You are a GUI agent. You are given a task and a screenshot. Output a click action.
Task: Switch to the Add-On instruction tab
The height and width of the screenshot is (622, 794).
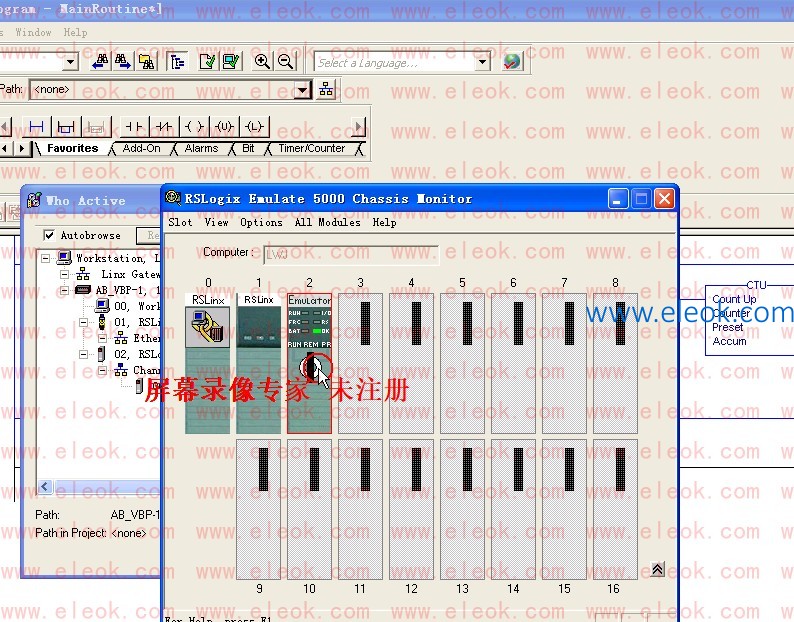coord(141,148)
